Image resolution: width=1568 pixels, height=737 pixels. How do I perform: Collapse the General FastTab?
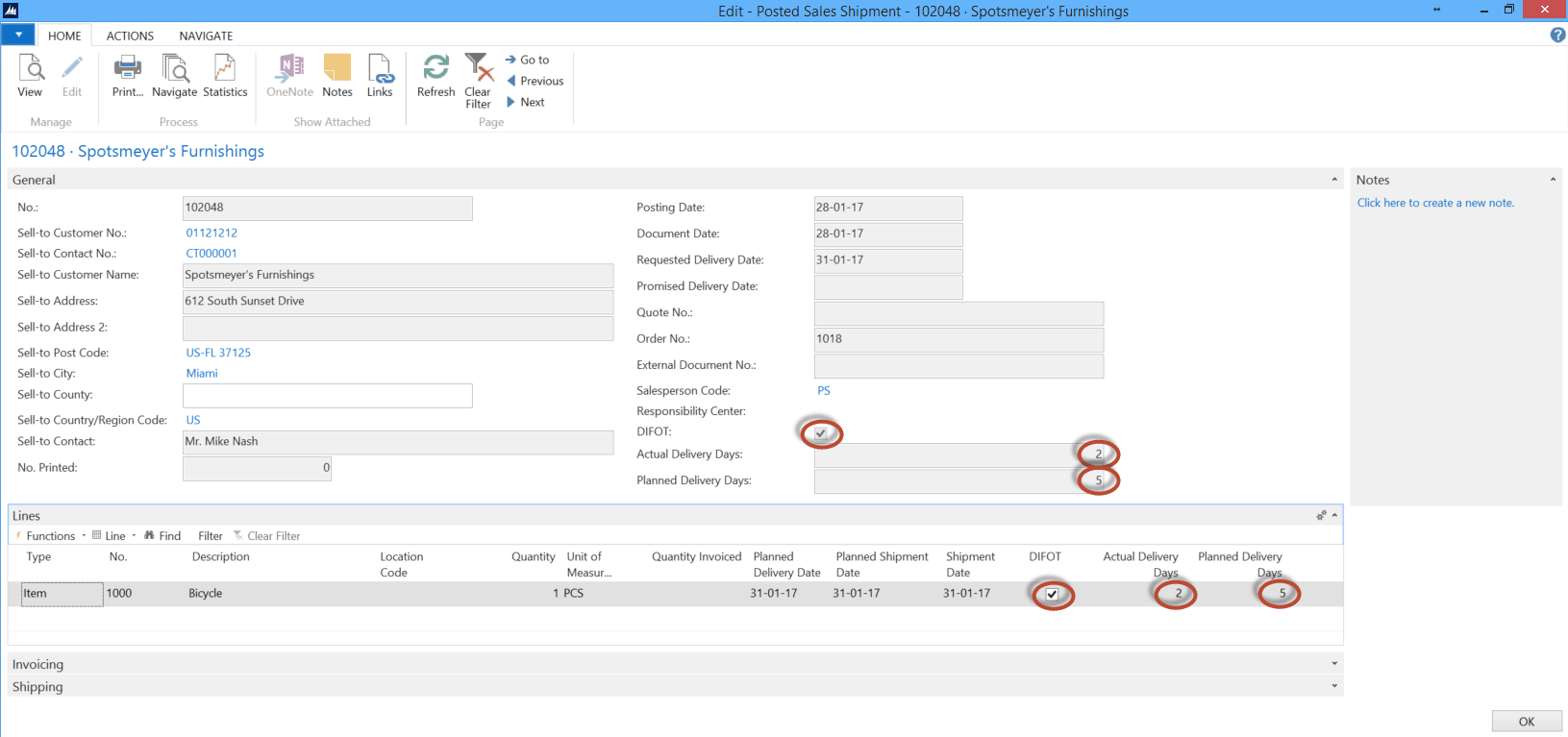pos(1334,180)
